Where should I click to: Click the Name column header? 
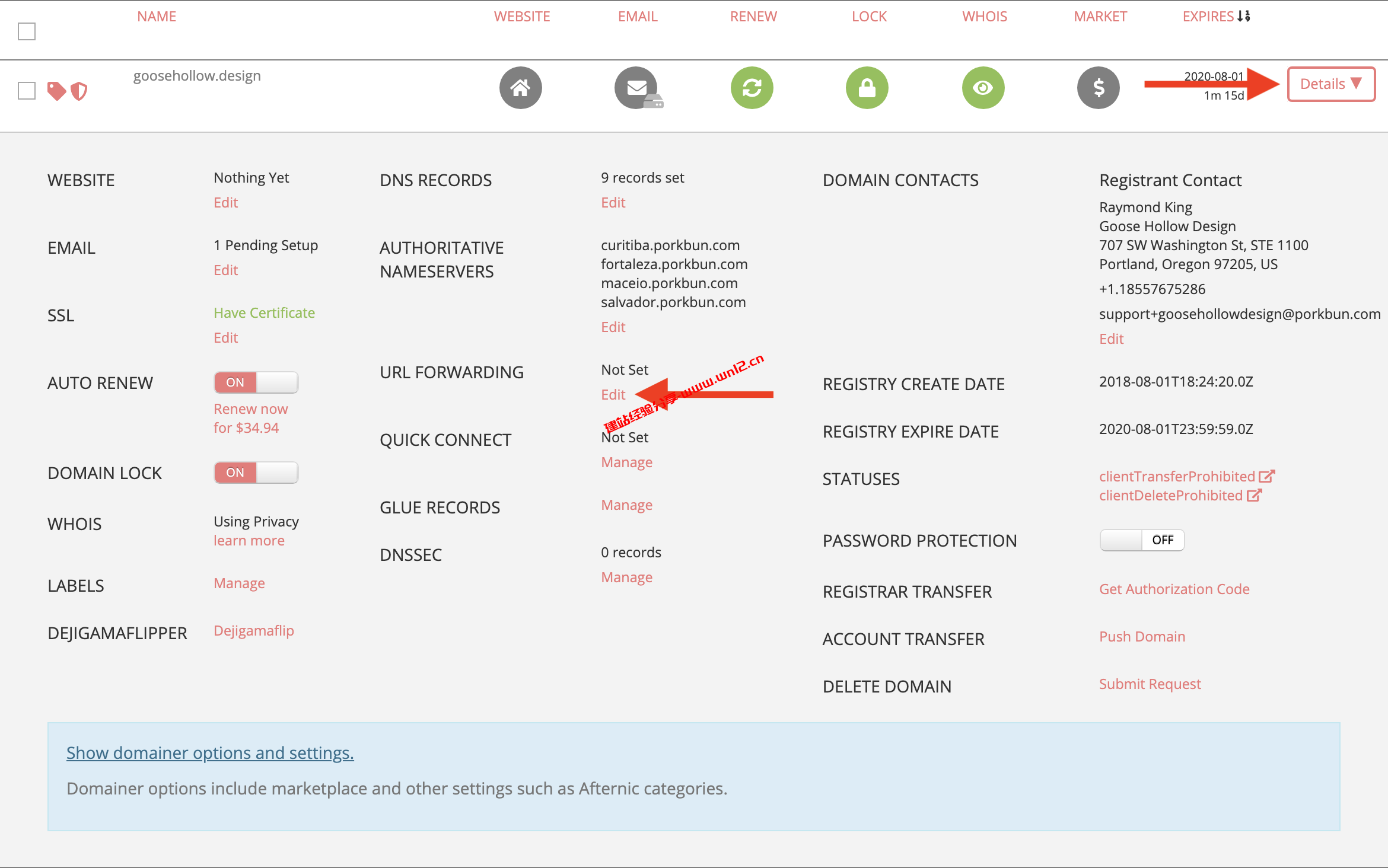point(157,17)
